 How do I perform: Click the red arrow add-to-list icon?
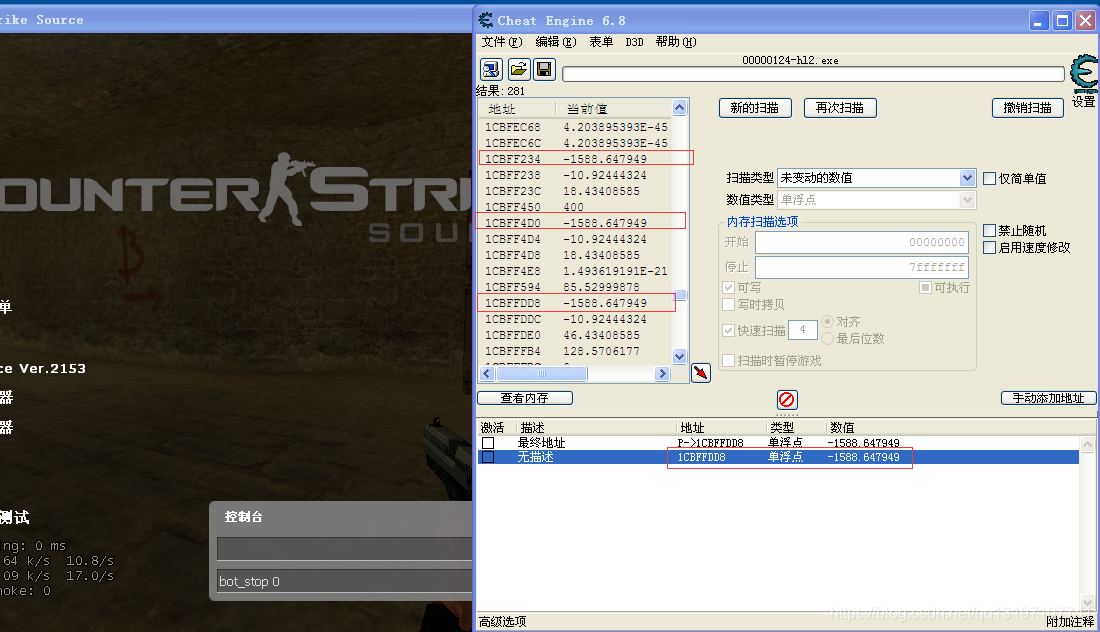pyautogui.click(x=701, y=372)
